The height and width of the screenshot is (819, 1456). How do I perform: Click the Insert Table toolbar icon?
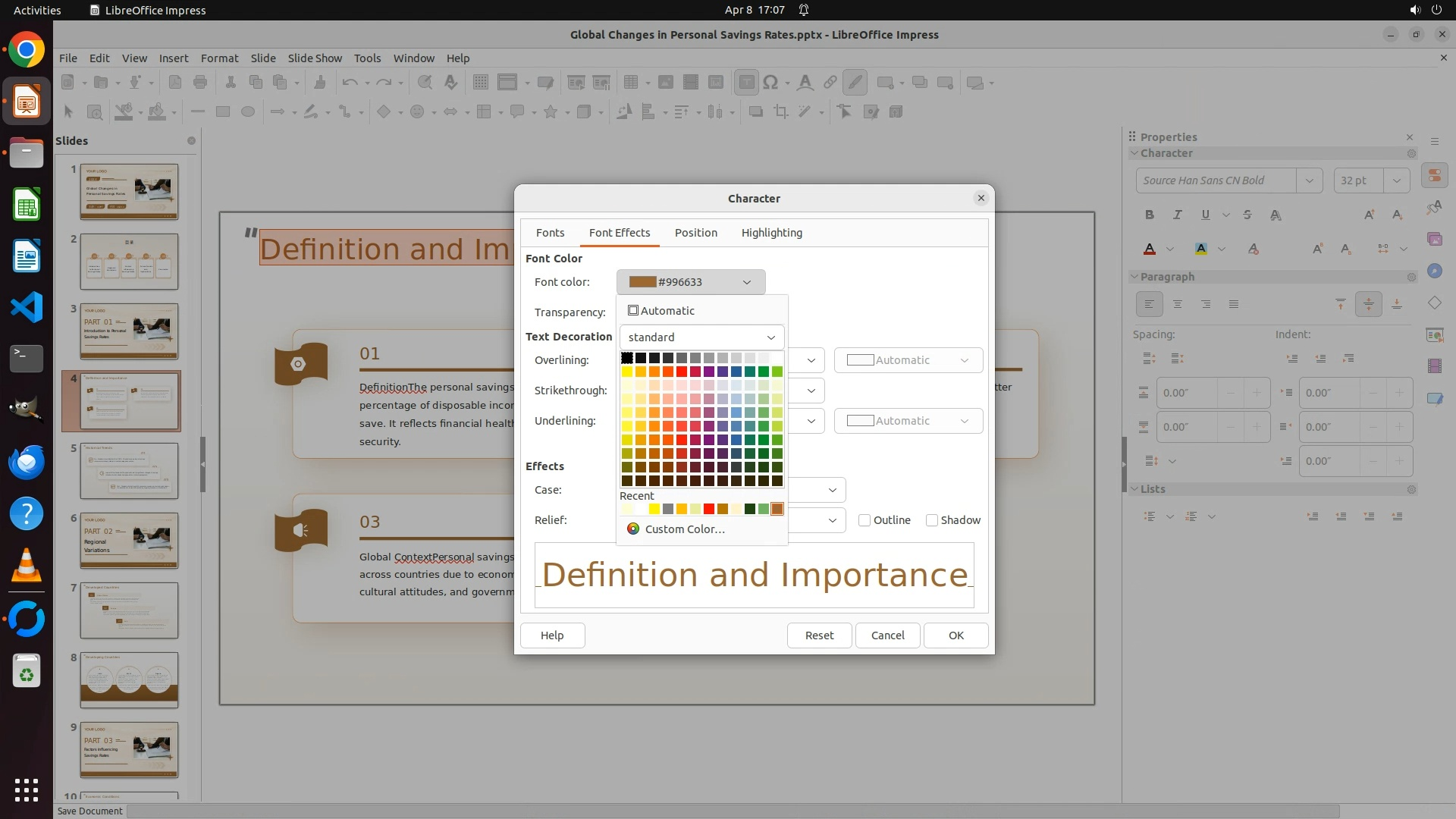point(630,83)
